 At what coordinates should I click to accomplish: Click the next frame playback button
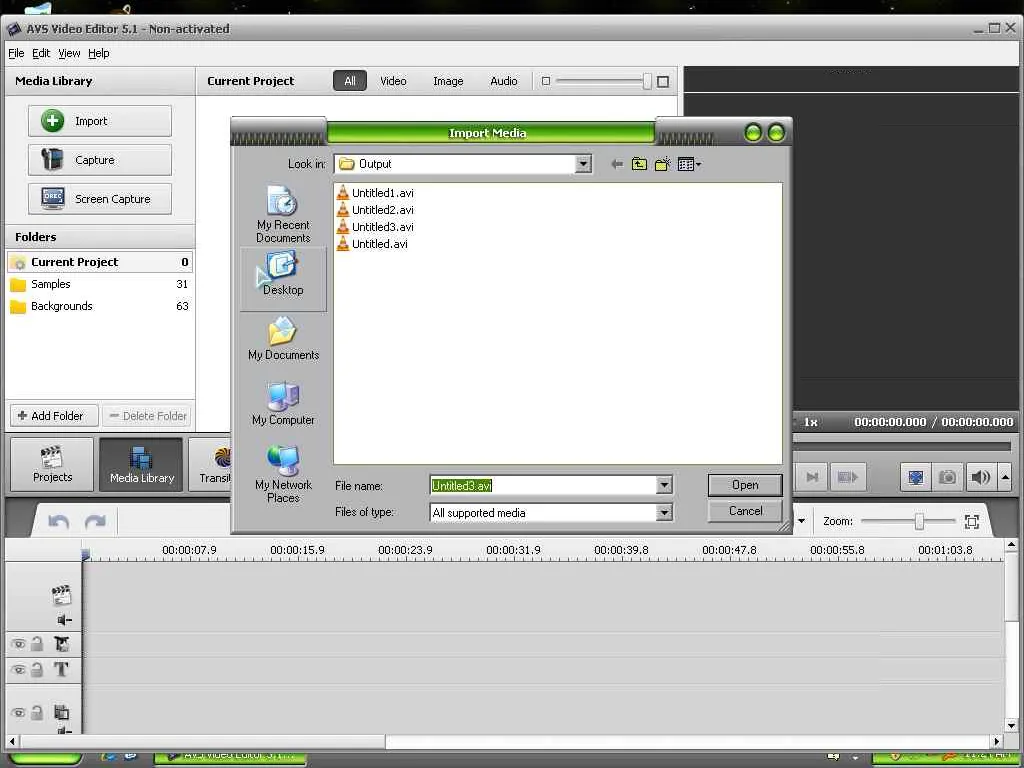pyautogui.click(x=812, y=477)
